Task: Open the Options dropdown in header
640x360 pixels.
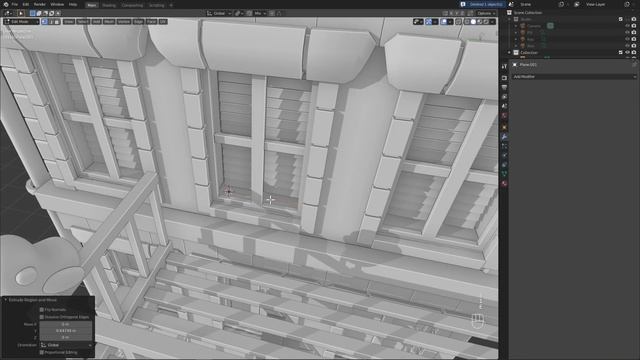Action: click(486, 13)
